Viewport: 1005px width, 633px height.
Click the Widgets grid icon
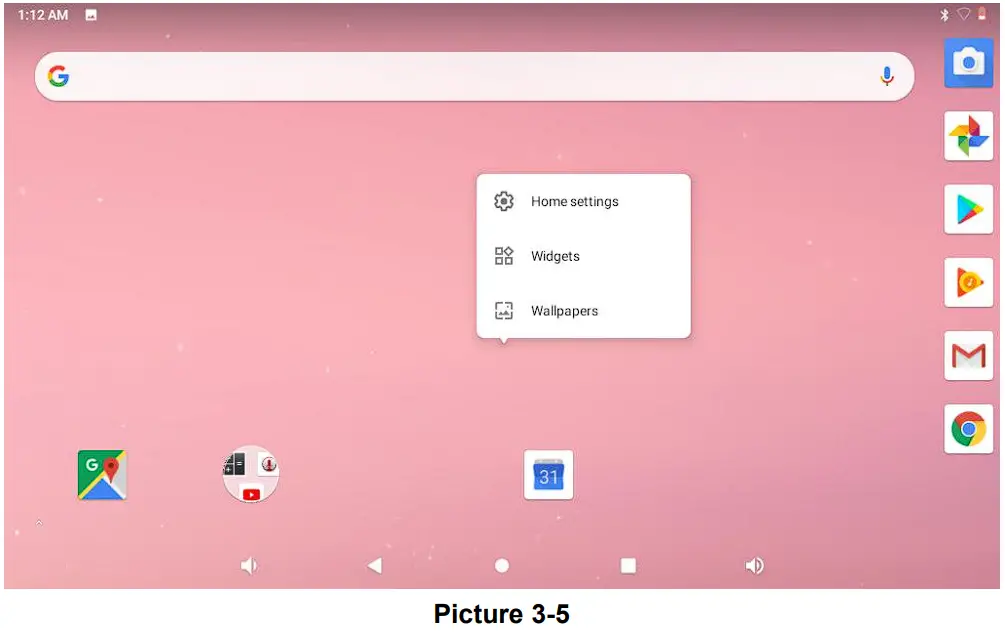[504, 256]
